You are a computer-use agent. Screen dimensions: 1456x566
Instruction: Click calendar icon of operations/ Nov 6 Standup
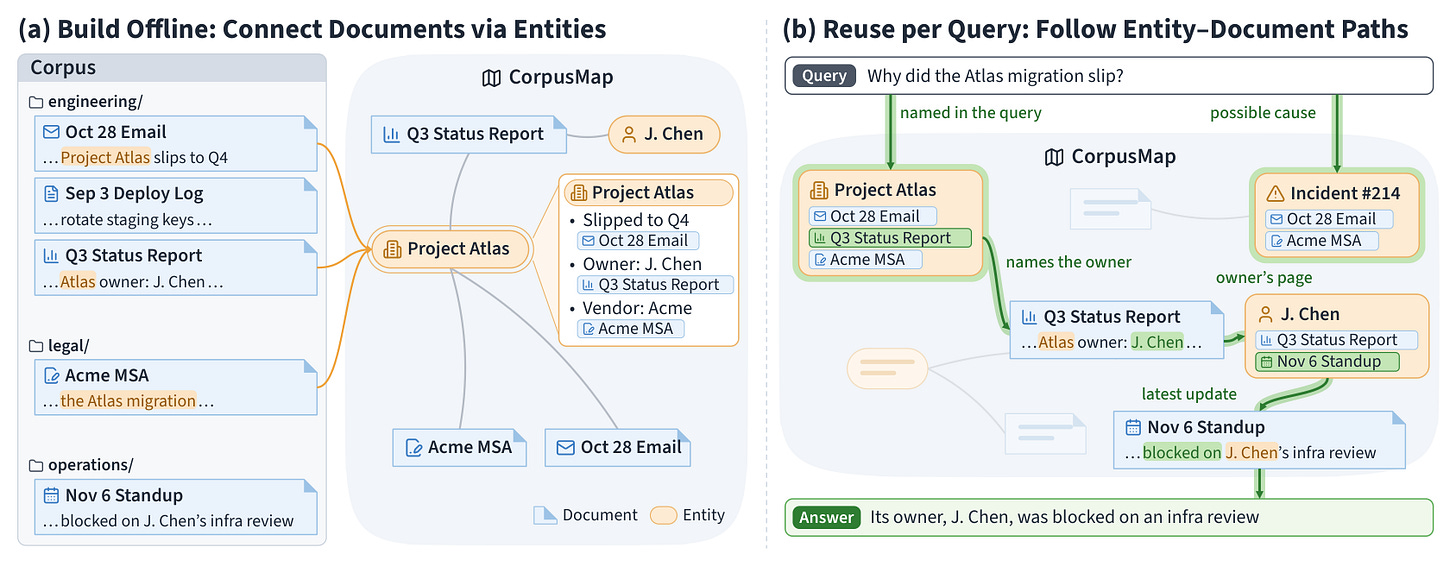[x=51, y=495]
